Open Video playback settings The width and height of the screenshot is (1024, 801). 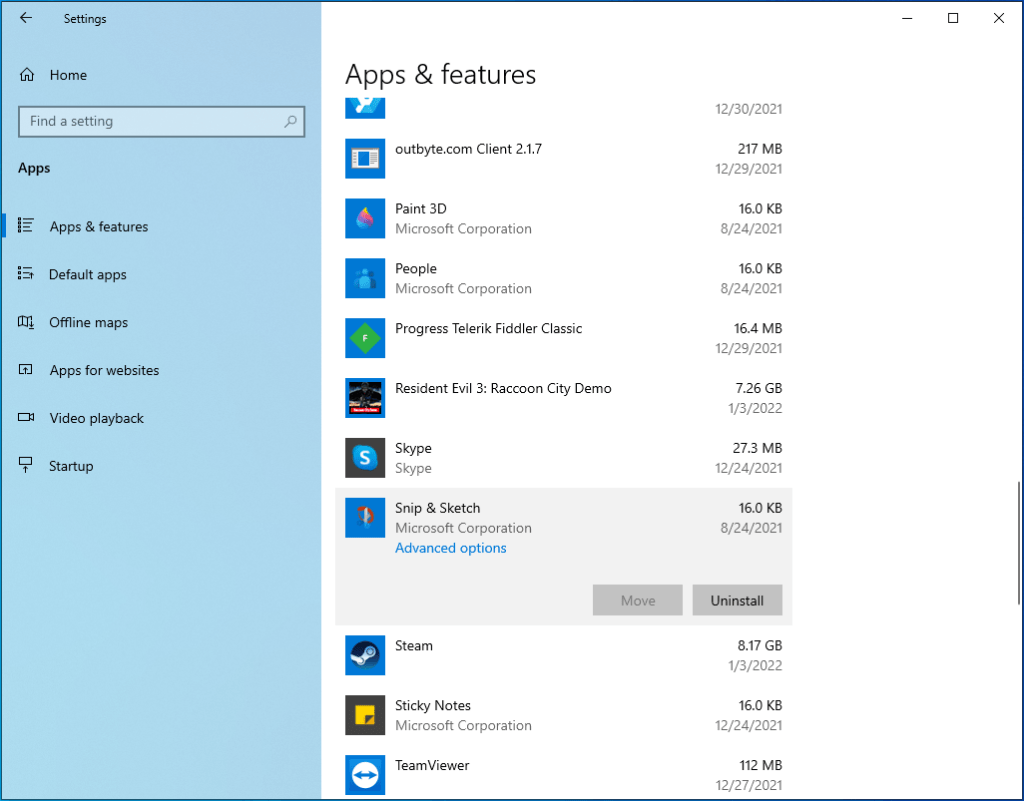pos(98,418)
